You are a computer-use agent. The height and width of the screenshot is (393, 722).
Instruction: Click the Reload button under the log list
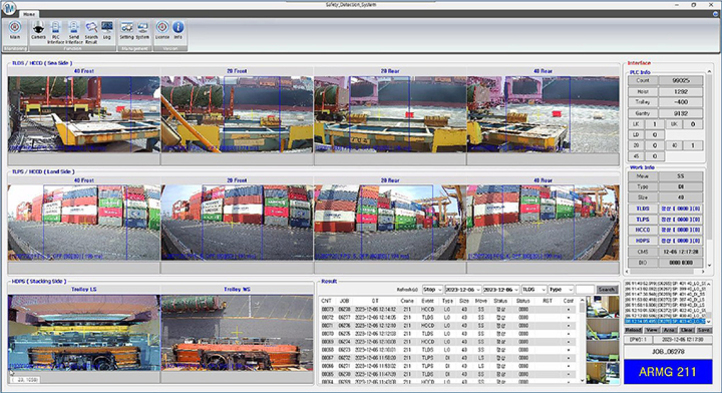click(x=633, y=330)
